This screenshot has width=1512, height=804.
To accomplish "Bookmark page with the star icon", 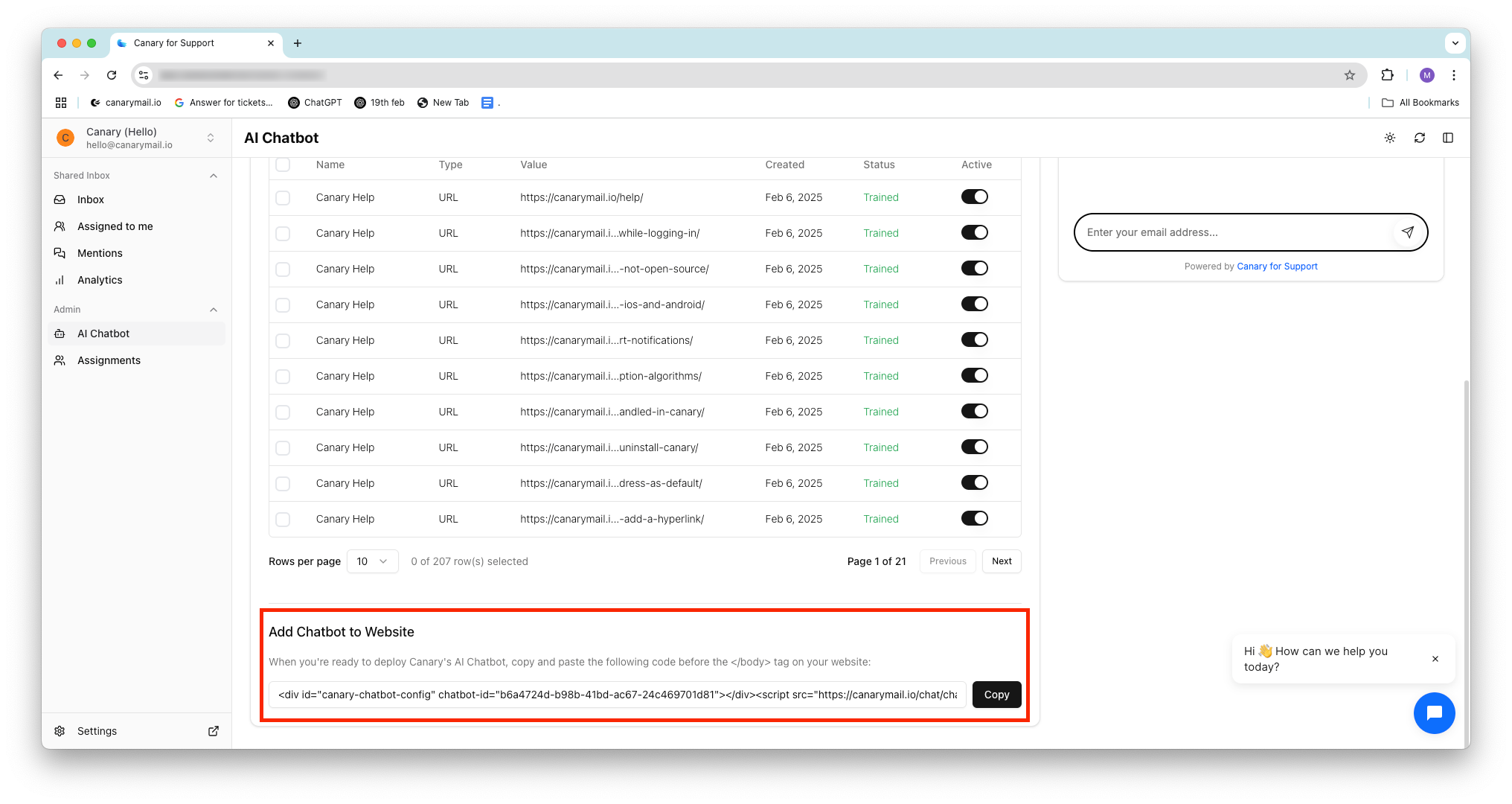I will (1349, 75).
